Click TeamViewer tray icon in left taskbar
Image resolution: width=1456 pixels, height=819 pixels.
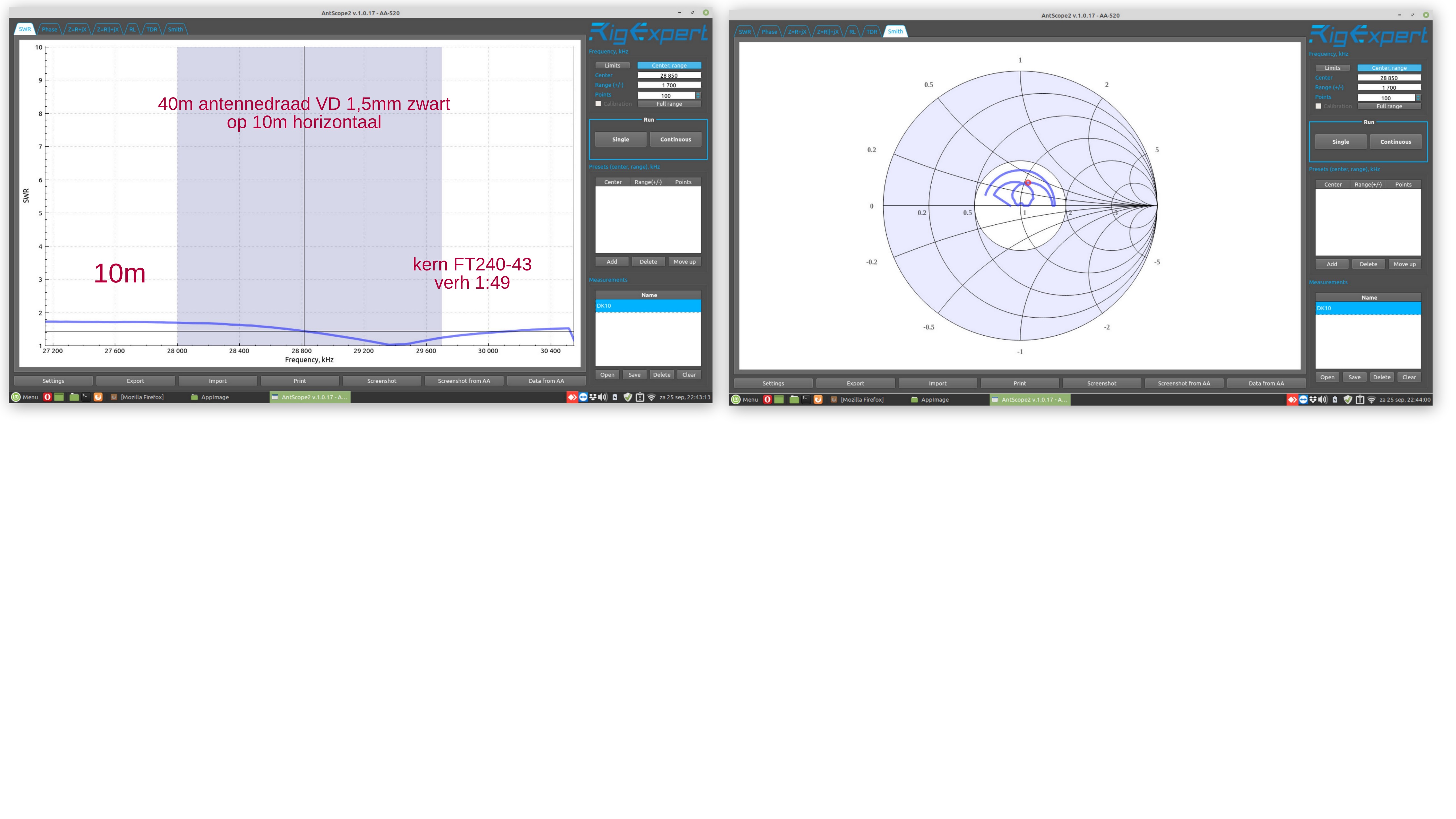(x=583, y=397)
